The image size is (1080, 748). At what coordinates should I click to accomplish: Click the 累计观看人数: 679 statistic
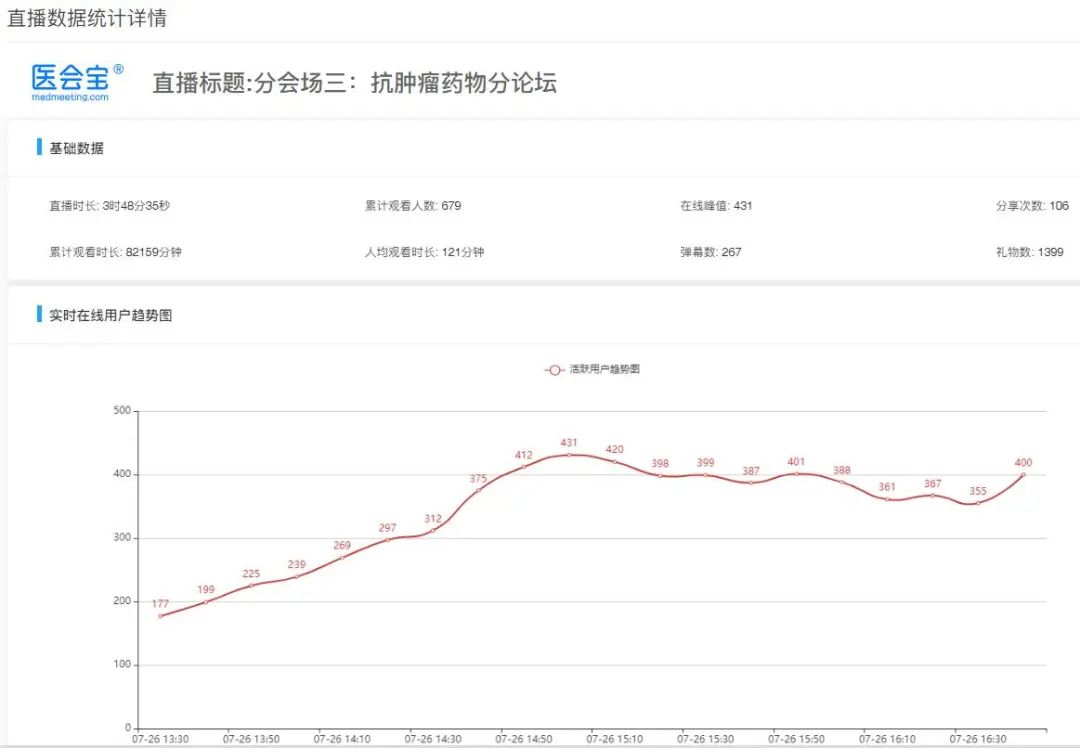413,205
